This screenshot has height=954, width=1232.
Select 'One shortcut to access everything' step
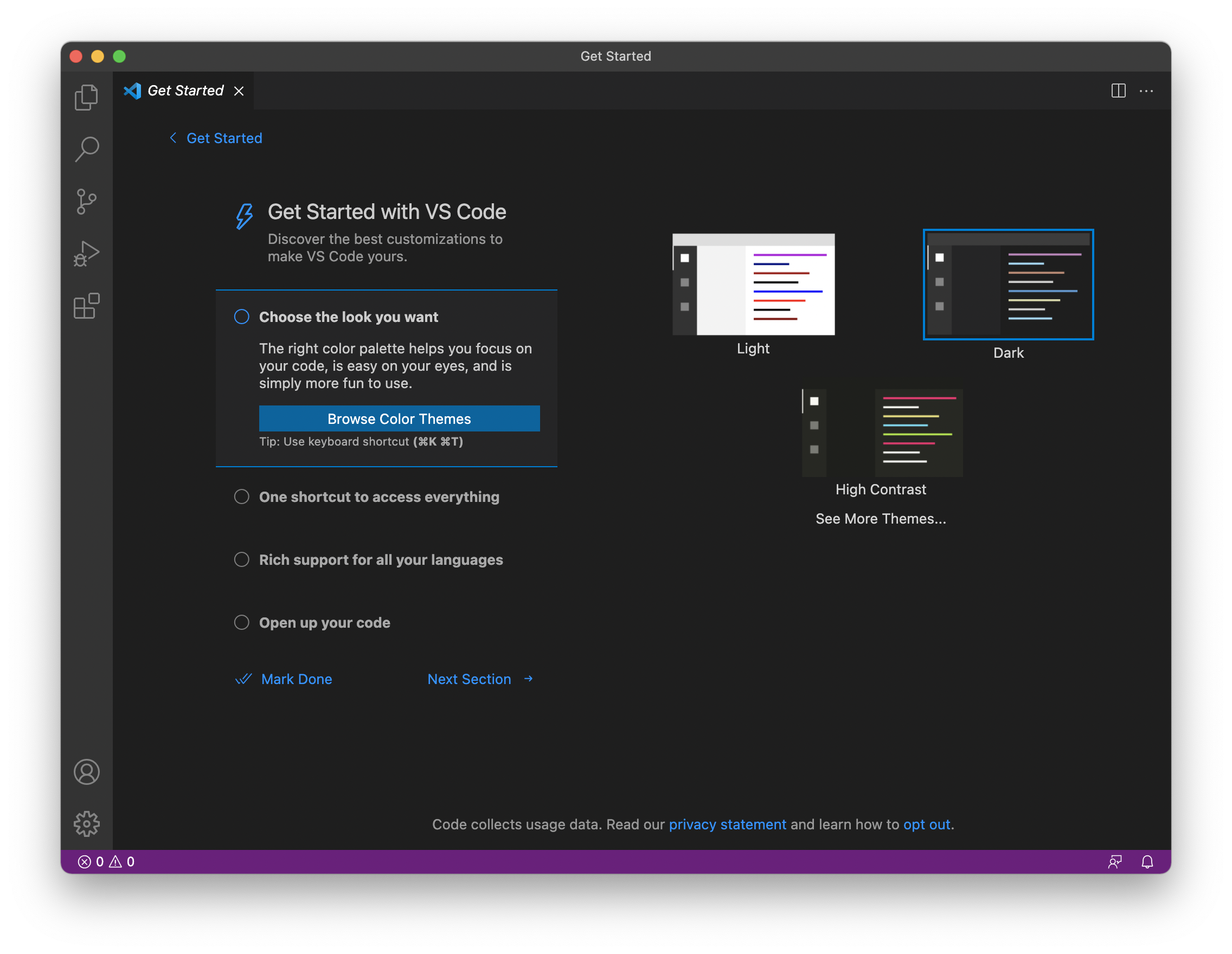click(378, 497)
